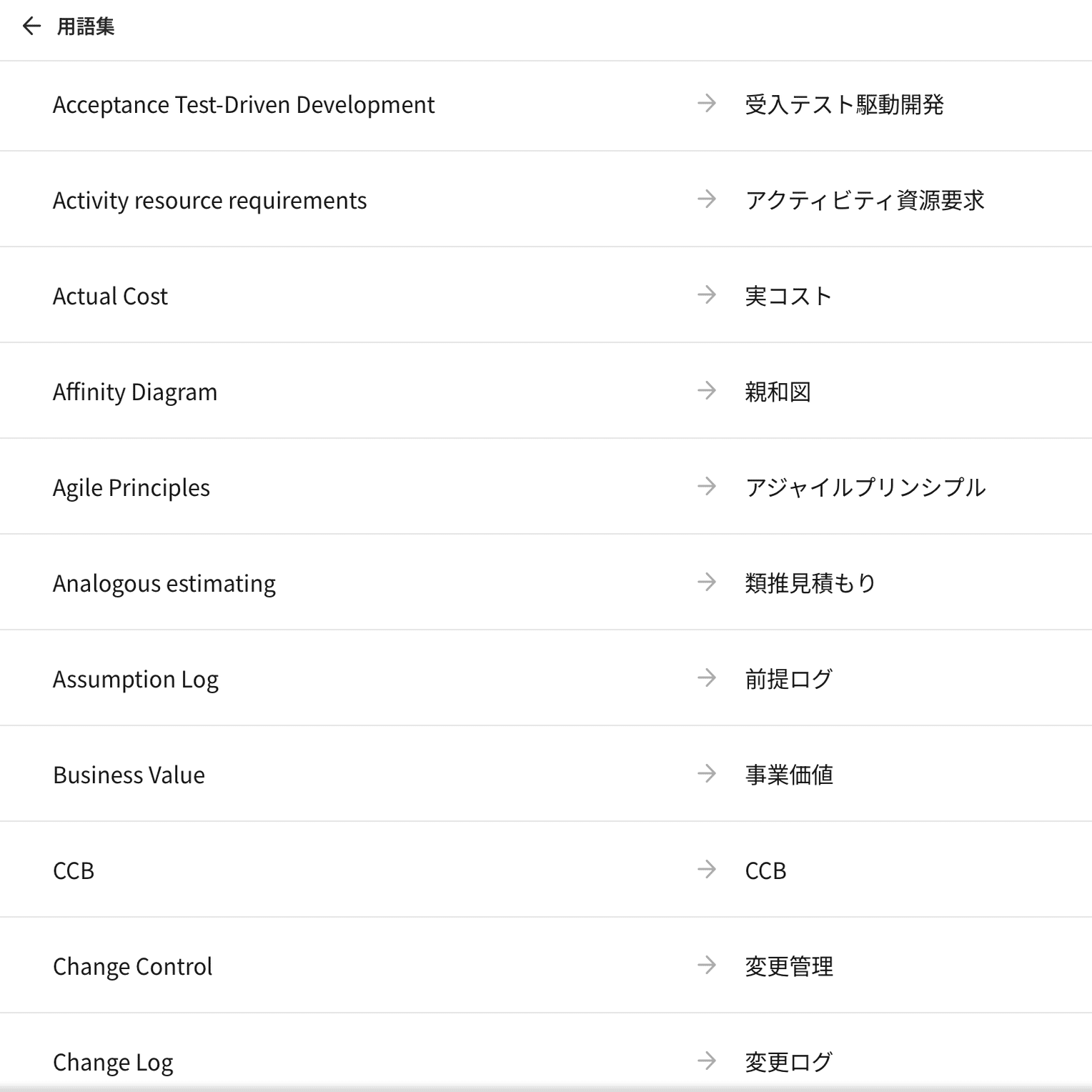Image resolution: width=1092 pixels, height=1092 pixels.
Task: Open the CCB source term
Action: coord(74,870)
